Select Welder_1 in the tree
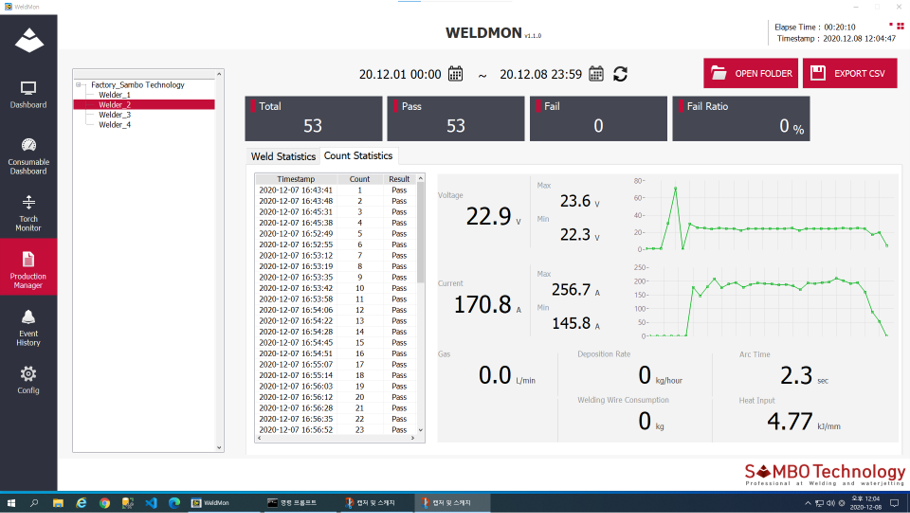The image size is (910, 513). point(114,95)
